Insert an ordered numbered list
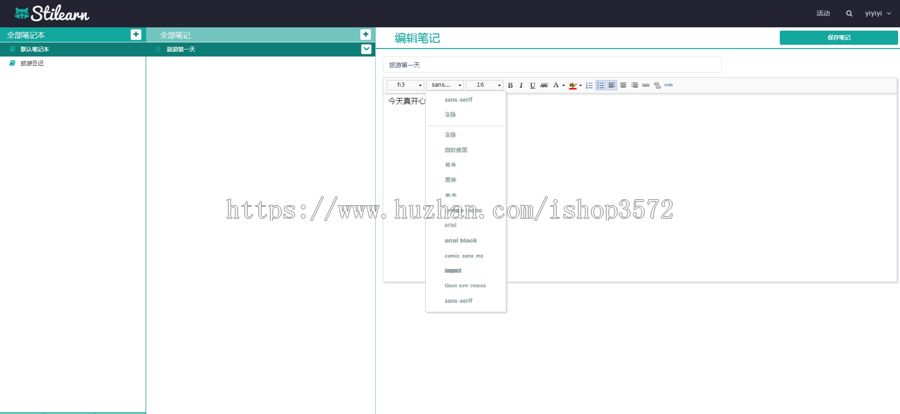Viewport: 900px width, 414px height. 589,85
